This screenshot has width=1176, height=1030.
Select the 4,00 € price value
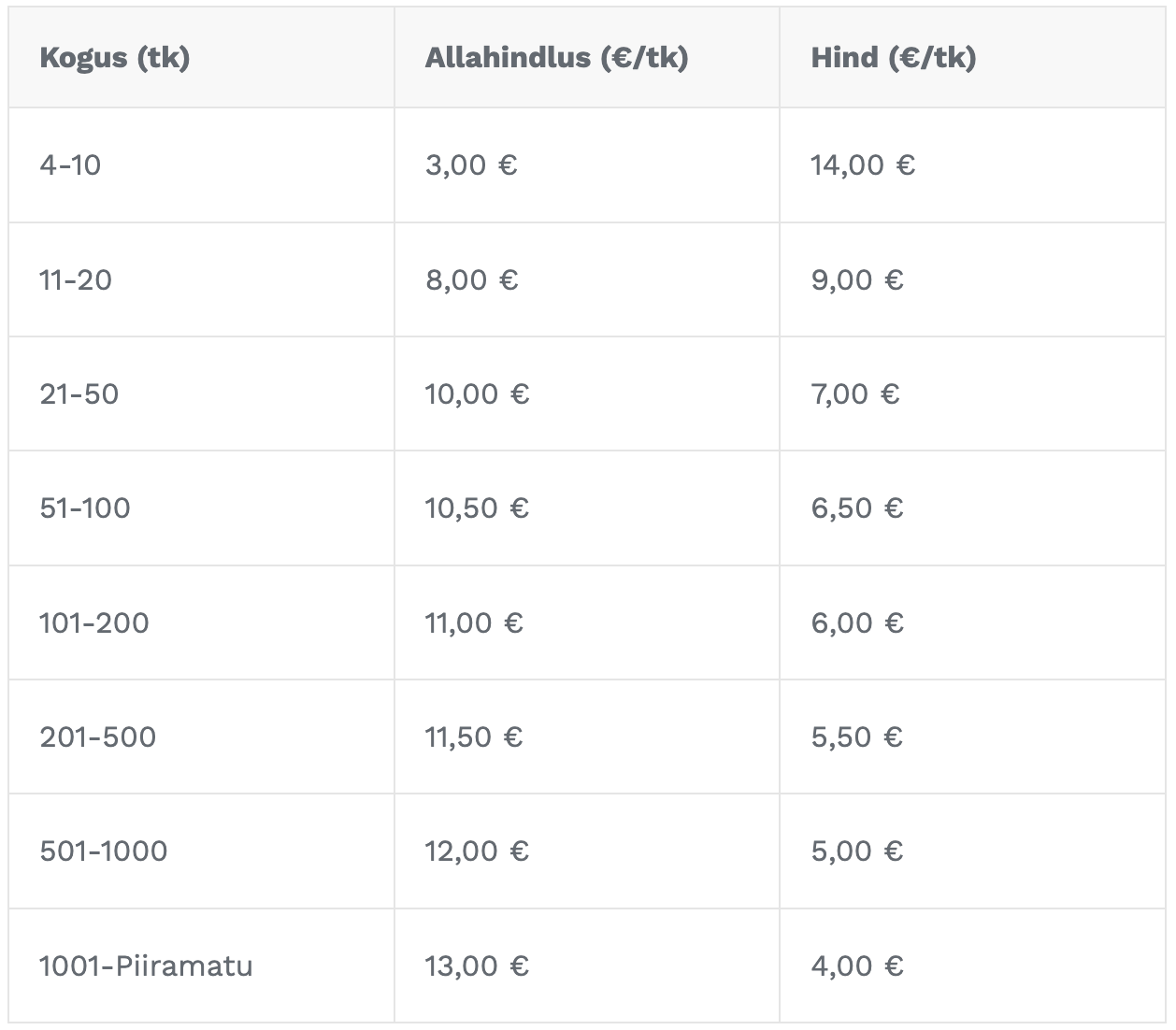pyautogui.click(x=857, y=966)
